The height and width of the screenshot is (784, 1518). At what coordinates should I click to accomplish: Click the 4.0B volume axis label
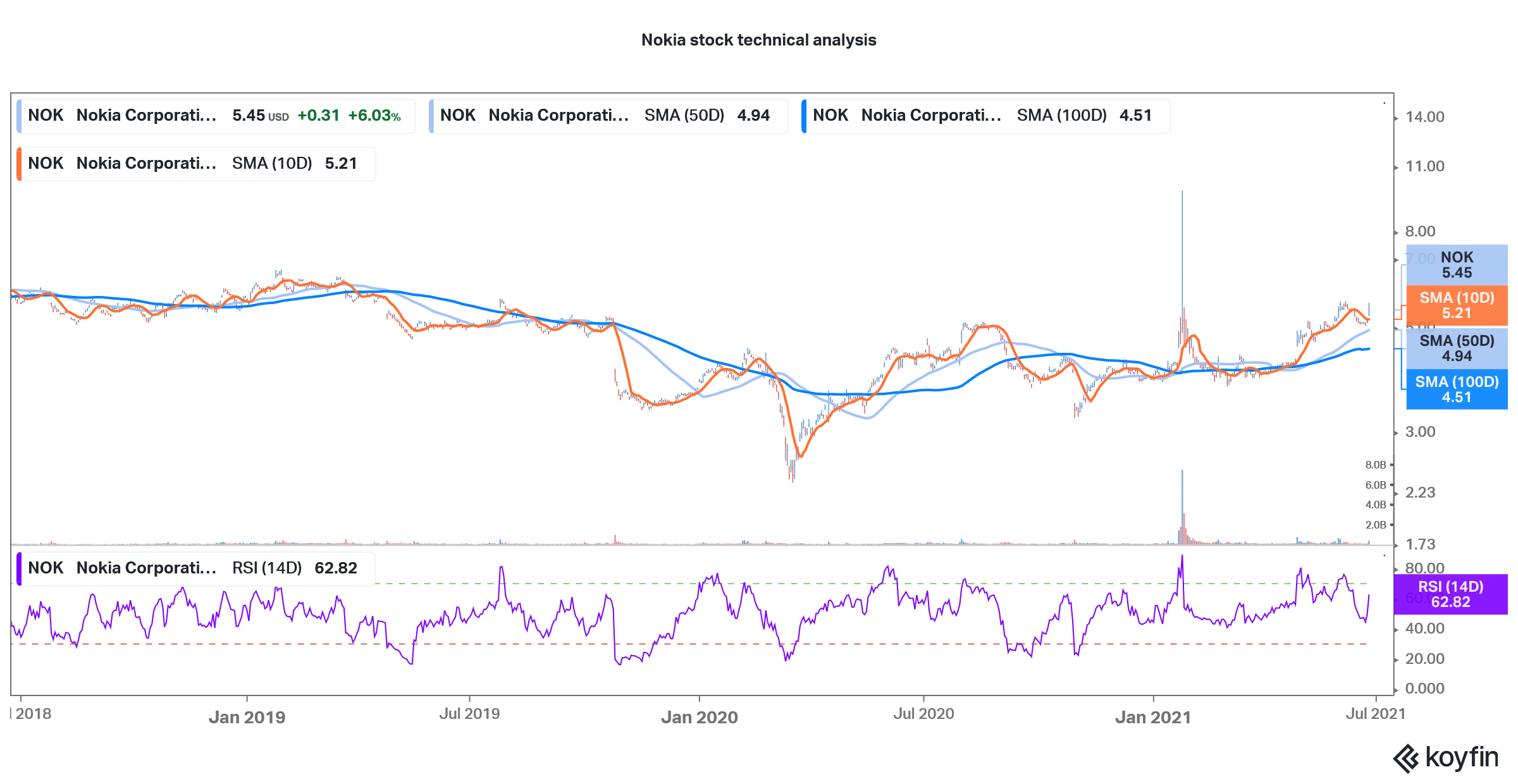(1375, 505)
